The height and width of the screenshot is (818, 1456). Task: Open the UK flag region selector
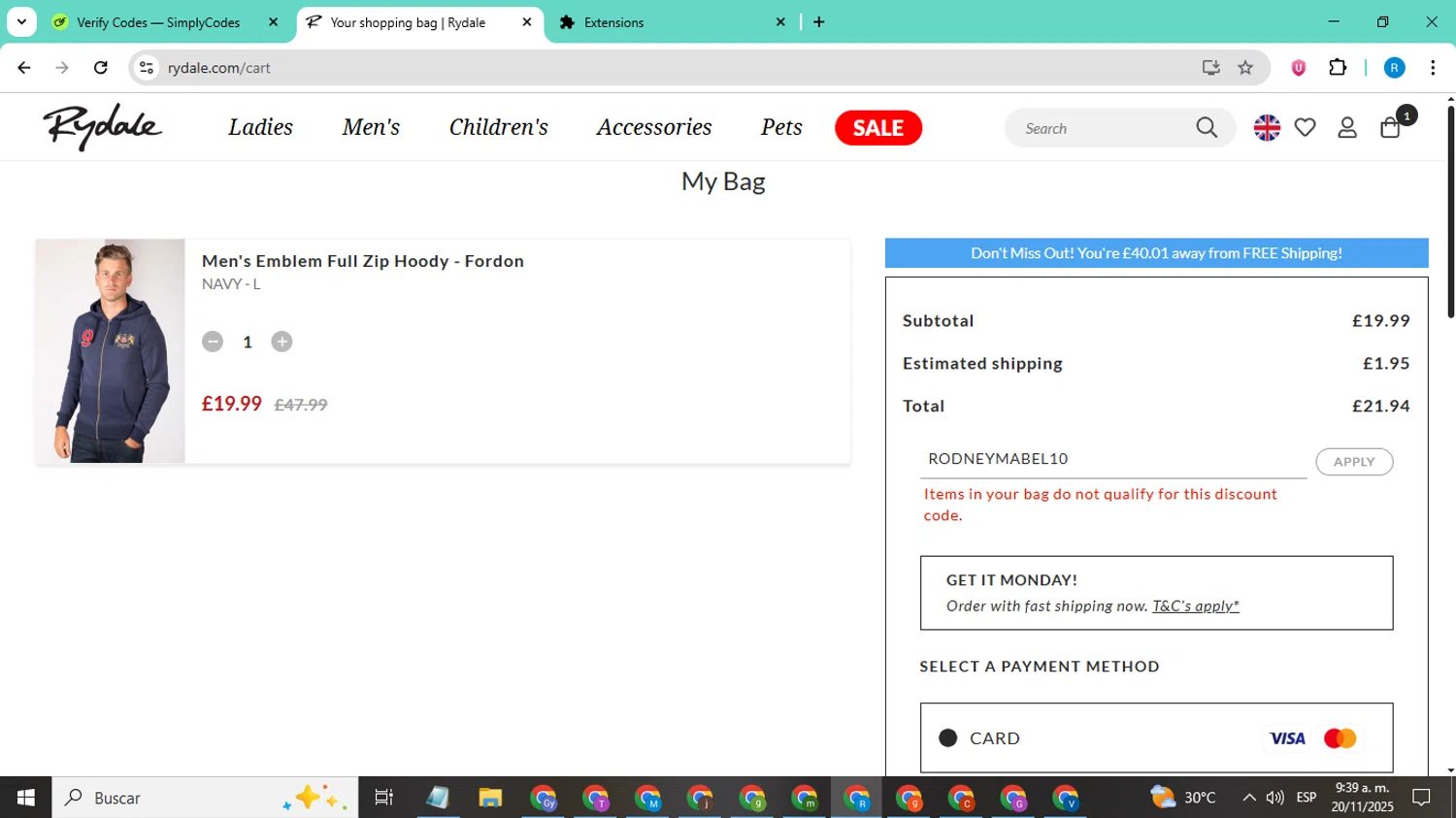click(x=1267, y=128)
